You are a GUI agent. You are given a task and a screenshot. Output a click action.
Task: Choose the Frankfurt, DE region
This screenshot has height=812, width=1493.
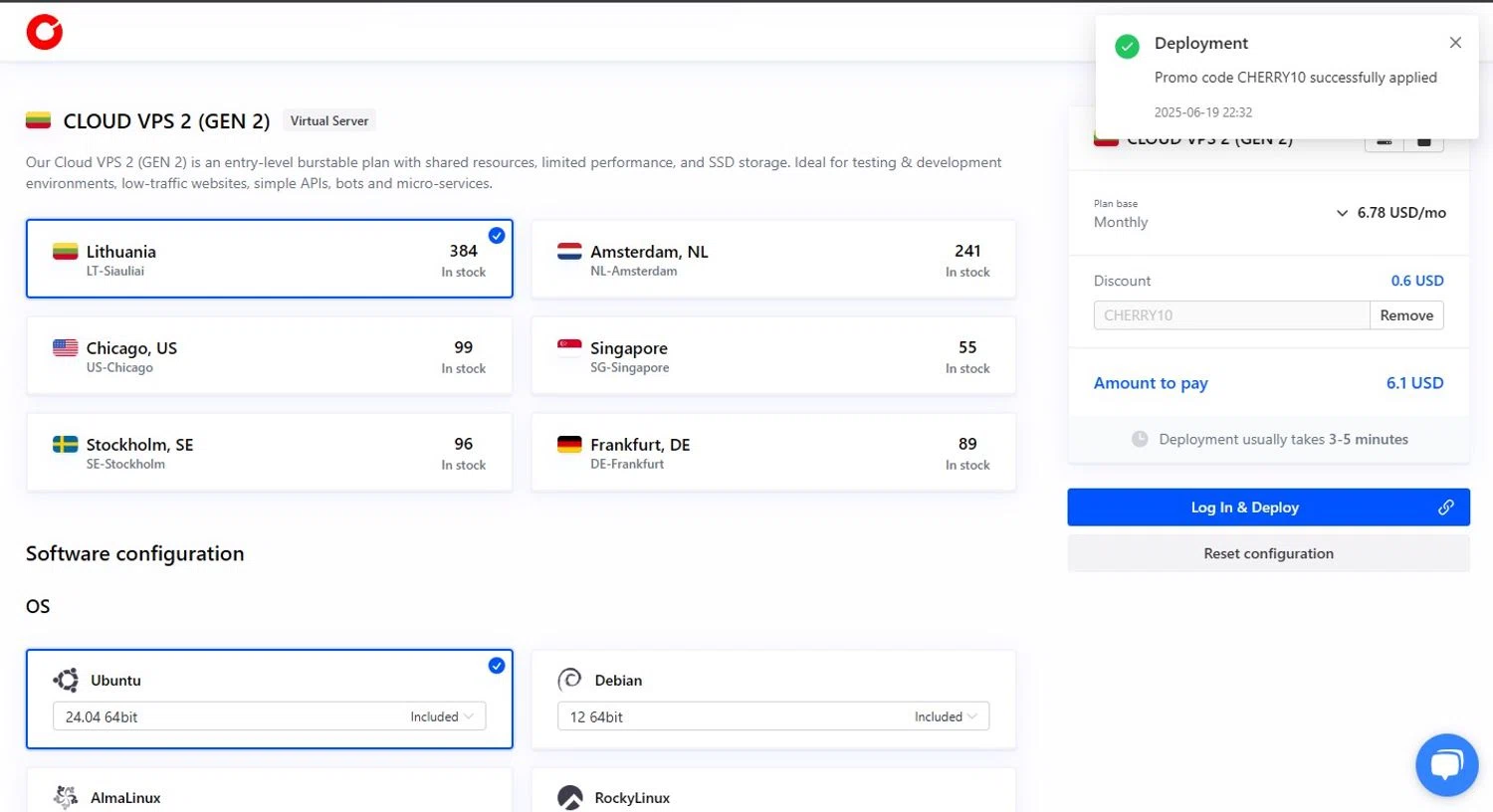tap(773, 452)
